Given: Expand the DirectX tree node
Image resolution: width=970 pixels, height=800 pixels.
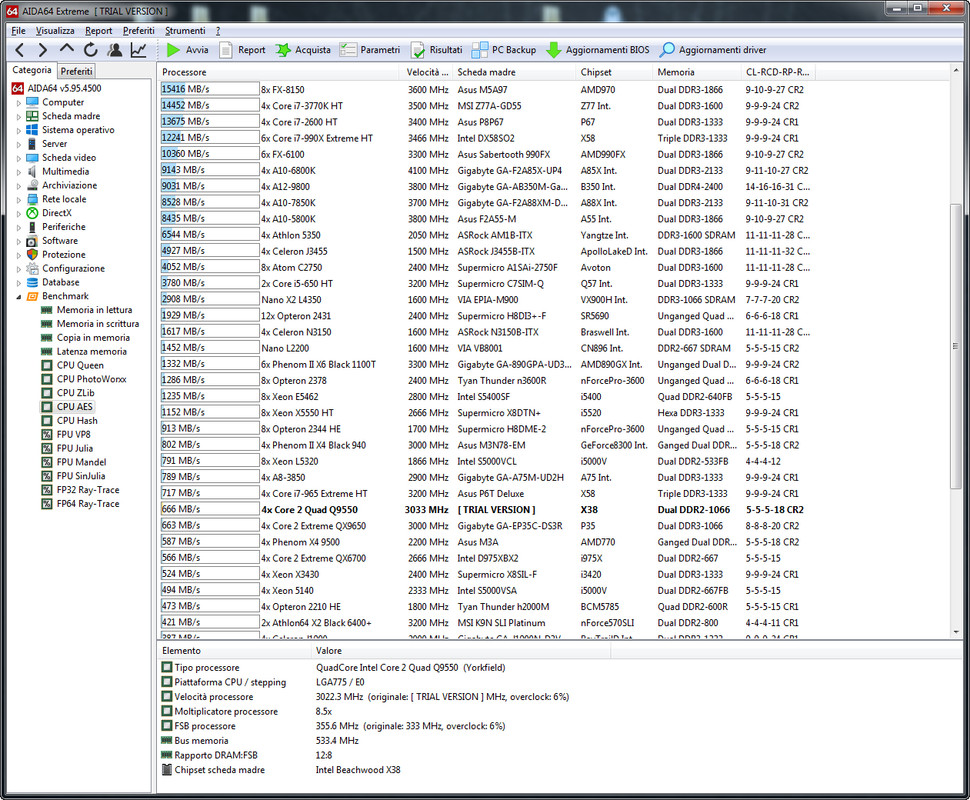Looking at the screenshot, I should 19,213.
